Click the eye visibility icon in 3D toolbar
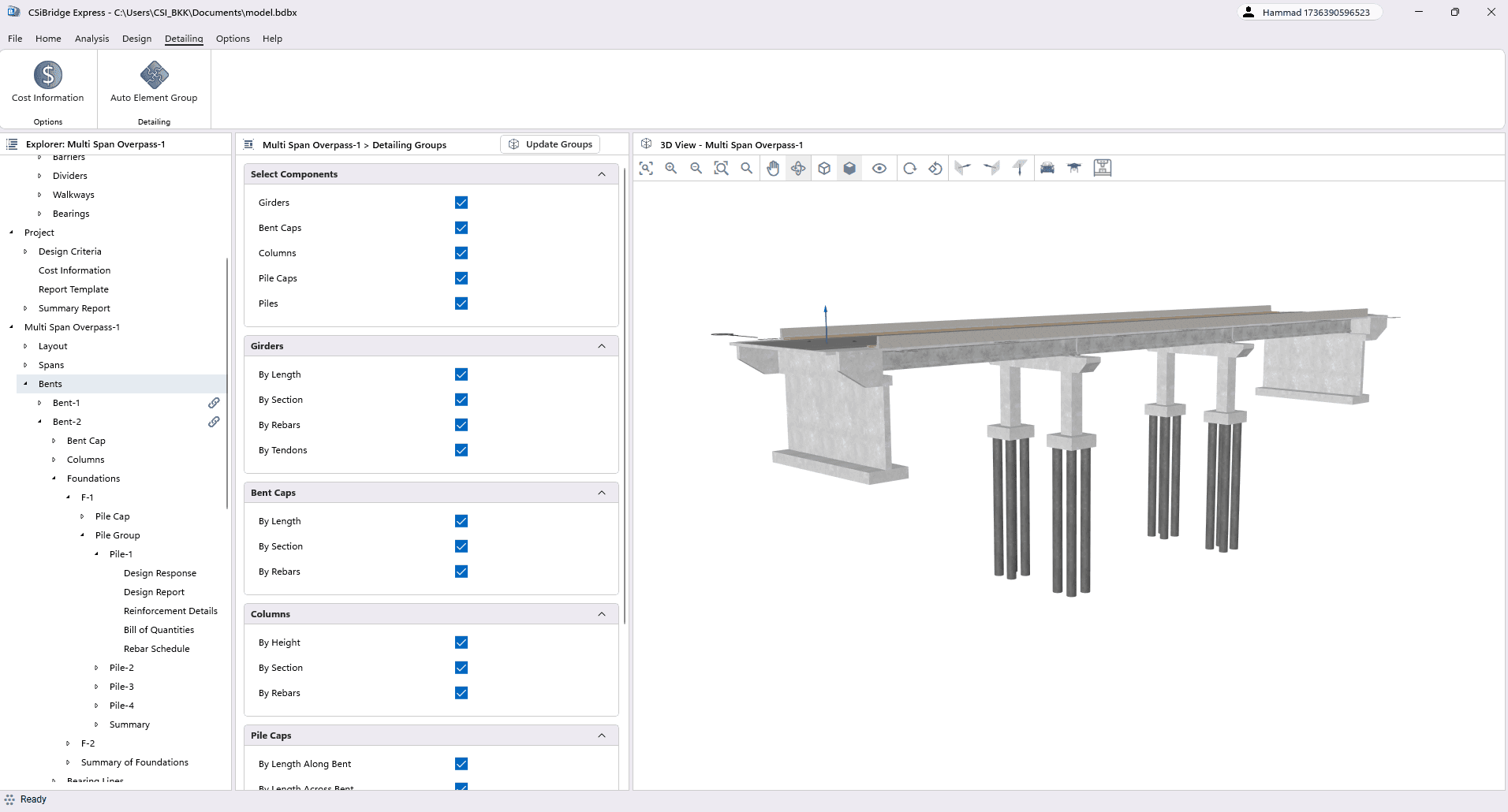Image resolution: width=1508 pixels, height=812 pixels. (x=879, y=168)
